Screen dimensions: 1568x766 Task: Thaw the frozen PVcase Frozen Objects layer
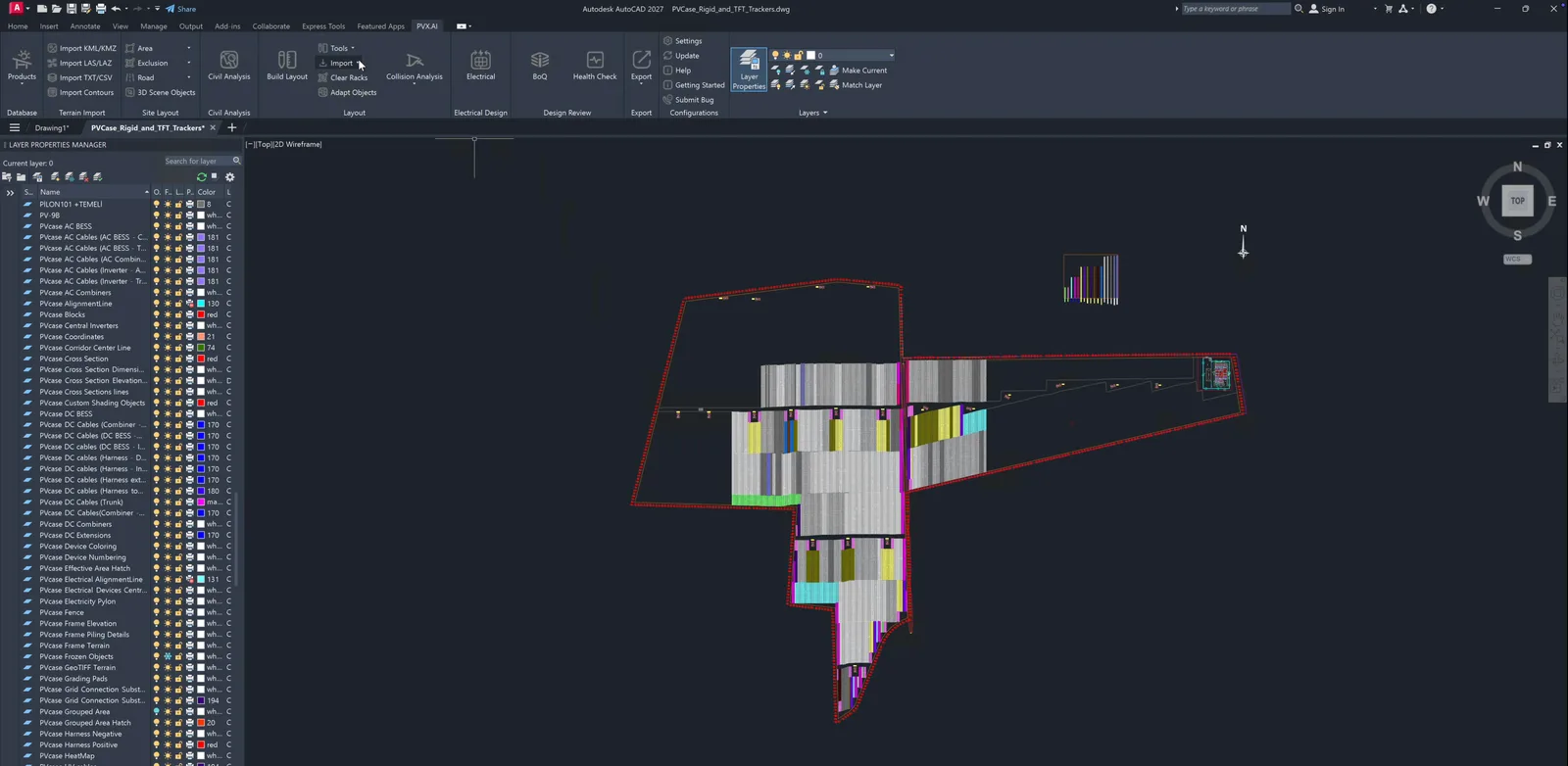[168, 656]
